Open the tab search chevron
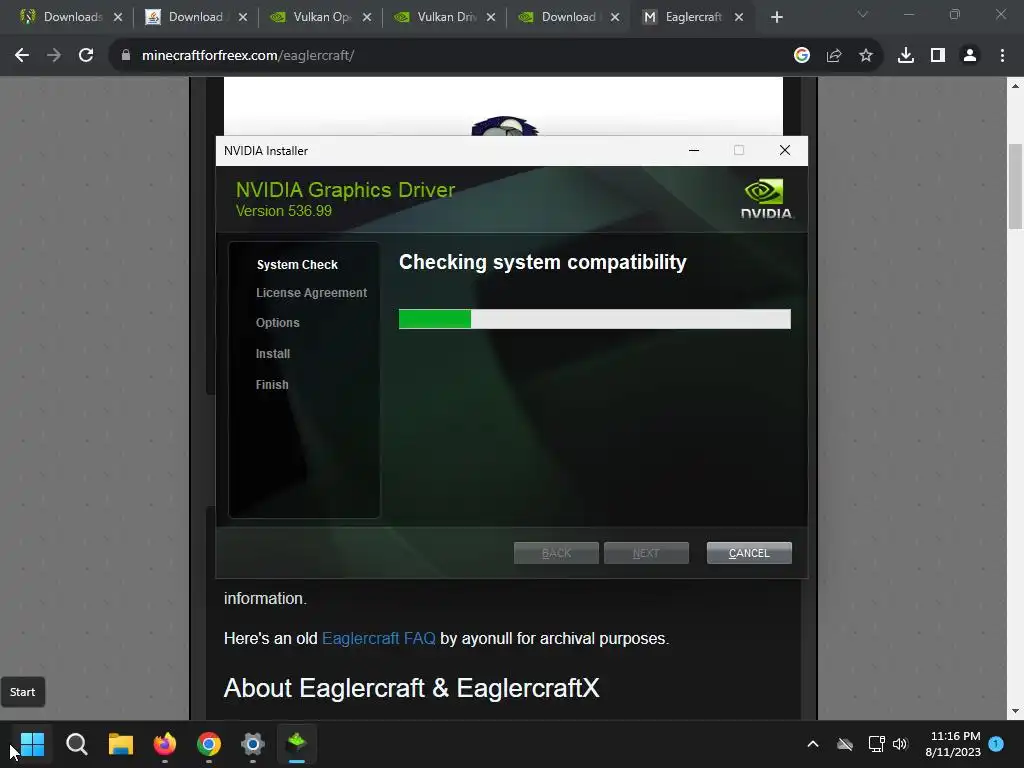The height and width of the screenshot is (768, 1024). pyautogui.click(x=863, y=14)
